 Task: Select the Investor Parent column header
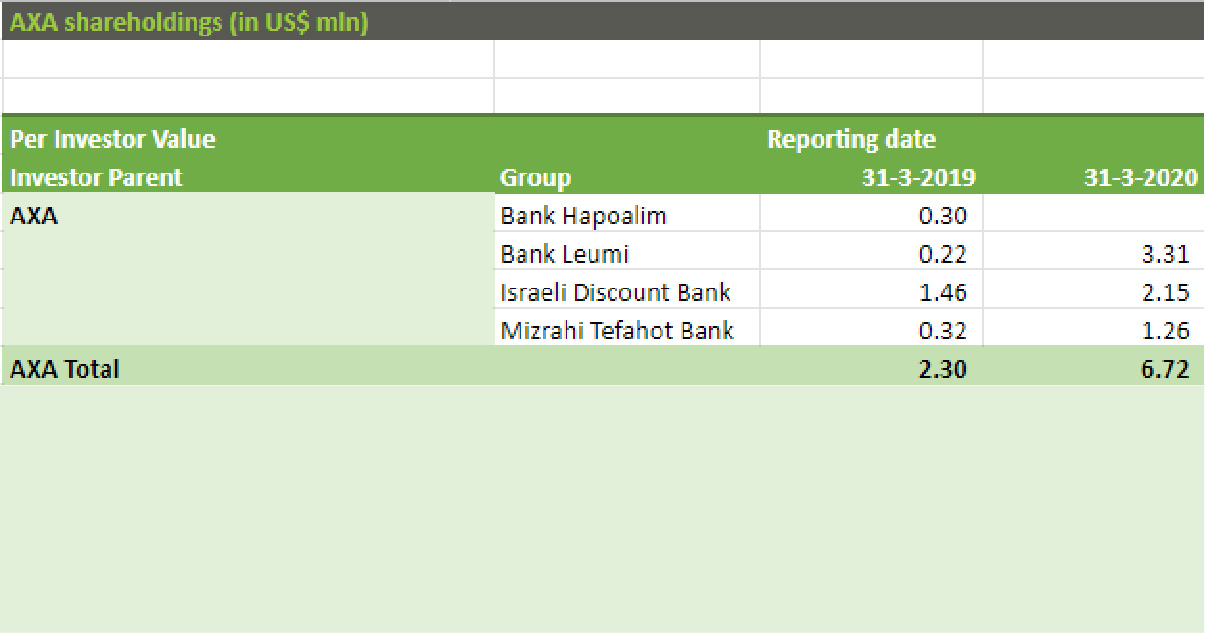(x=97, y=178)
